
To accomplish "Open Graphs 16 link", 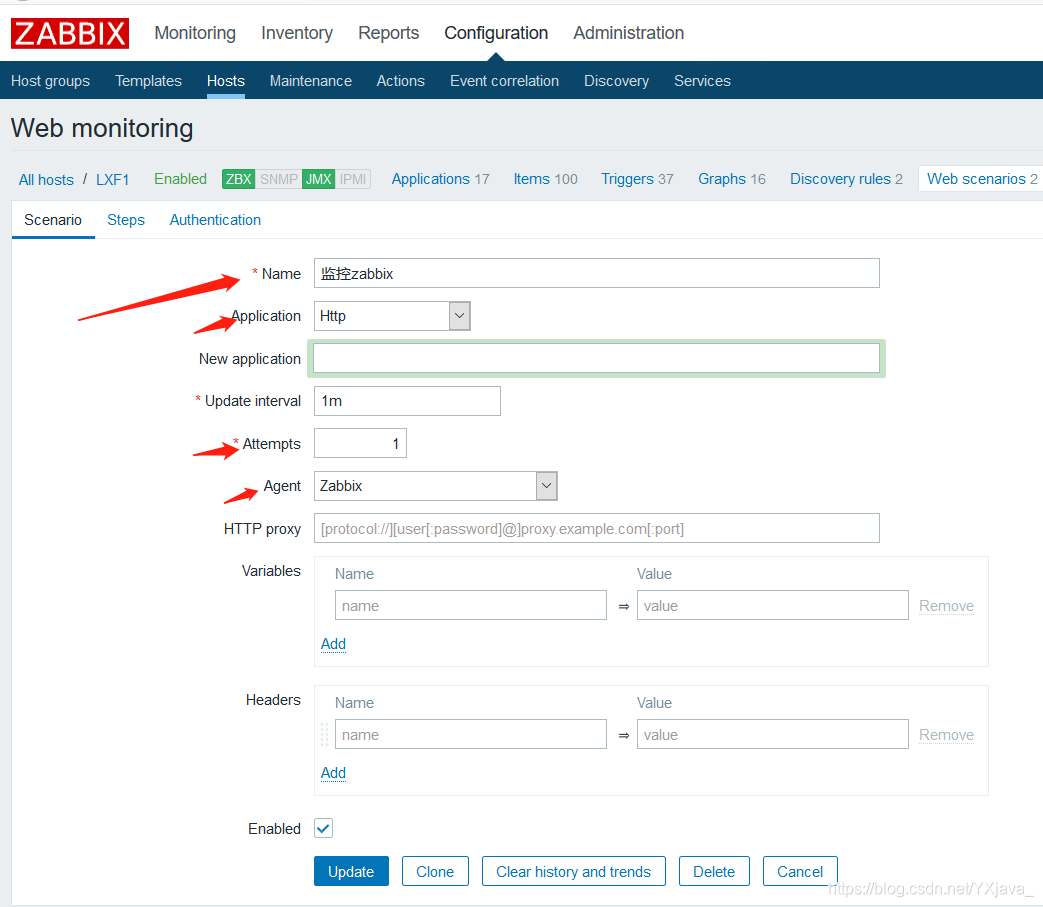I will coord(732,179).
